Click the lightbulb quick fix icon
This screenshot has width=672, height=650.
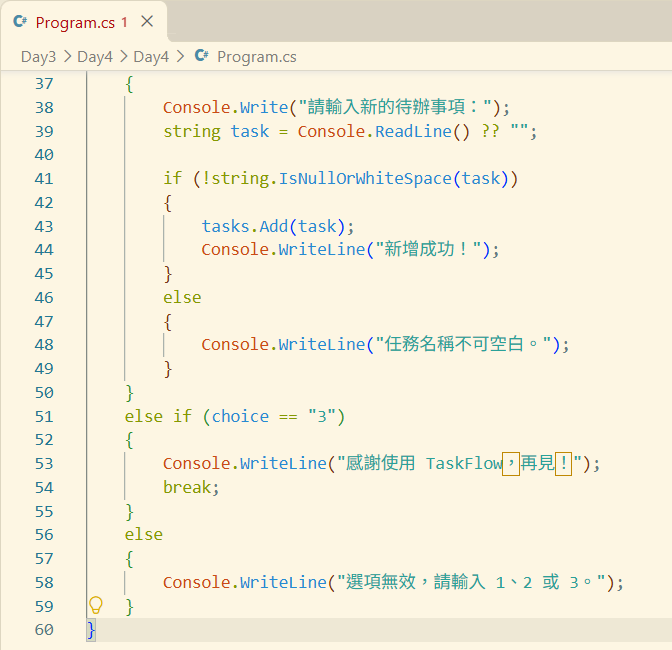96,605
